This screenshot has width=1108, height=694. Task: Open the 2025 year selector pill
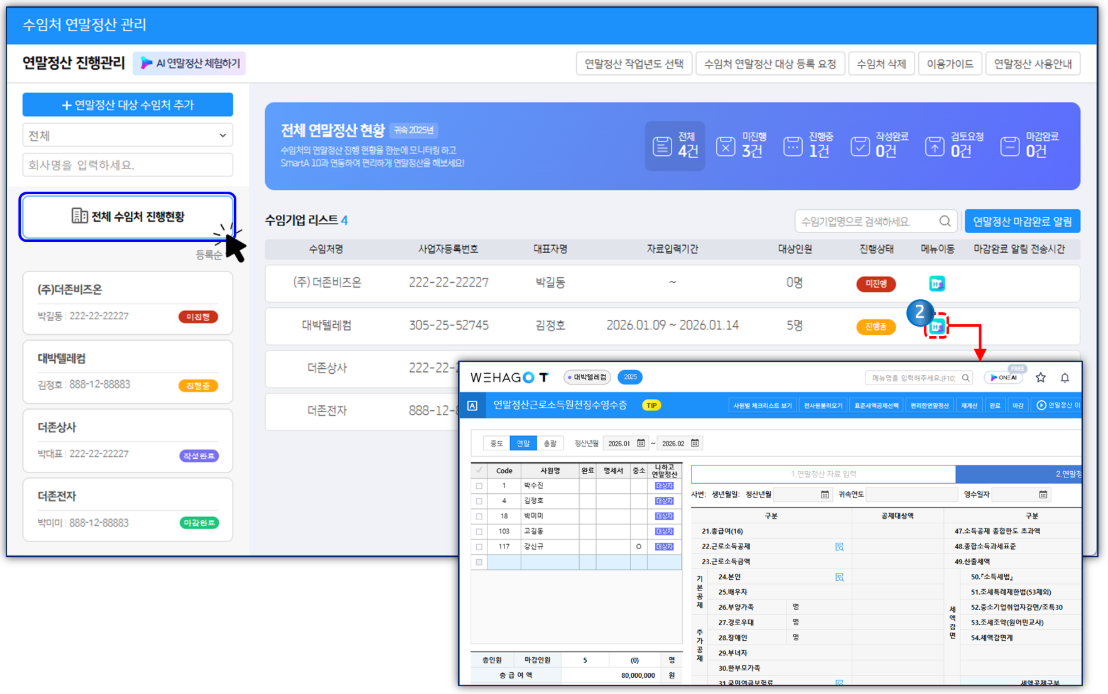click(630, 377)
